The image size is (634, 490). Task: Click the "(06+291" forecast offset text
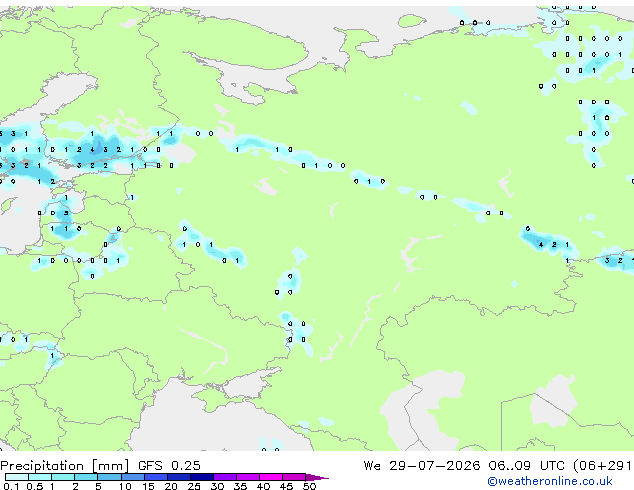point(603,466)
